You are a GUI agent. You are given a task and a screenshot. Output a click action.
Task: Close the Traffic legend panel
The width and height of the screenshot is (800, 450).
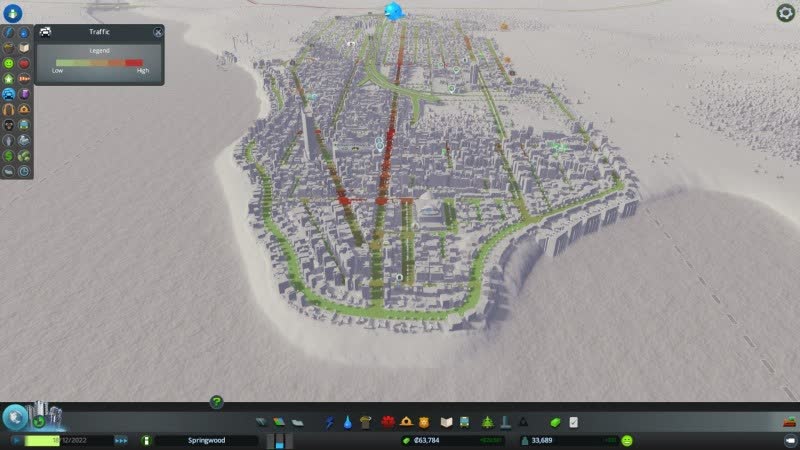pyautogui.click(x=158, y=32)
